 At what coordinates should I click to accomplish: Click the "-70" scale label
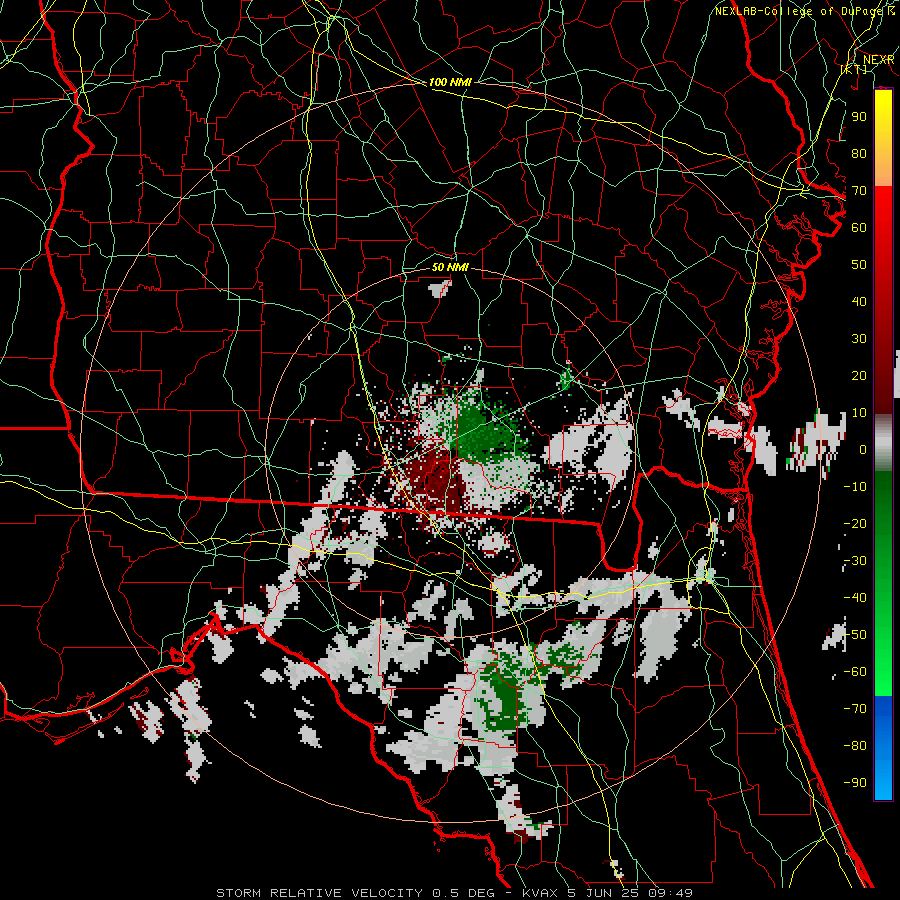coord(855,709)
